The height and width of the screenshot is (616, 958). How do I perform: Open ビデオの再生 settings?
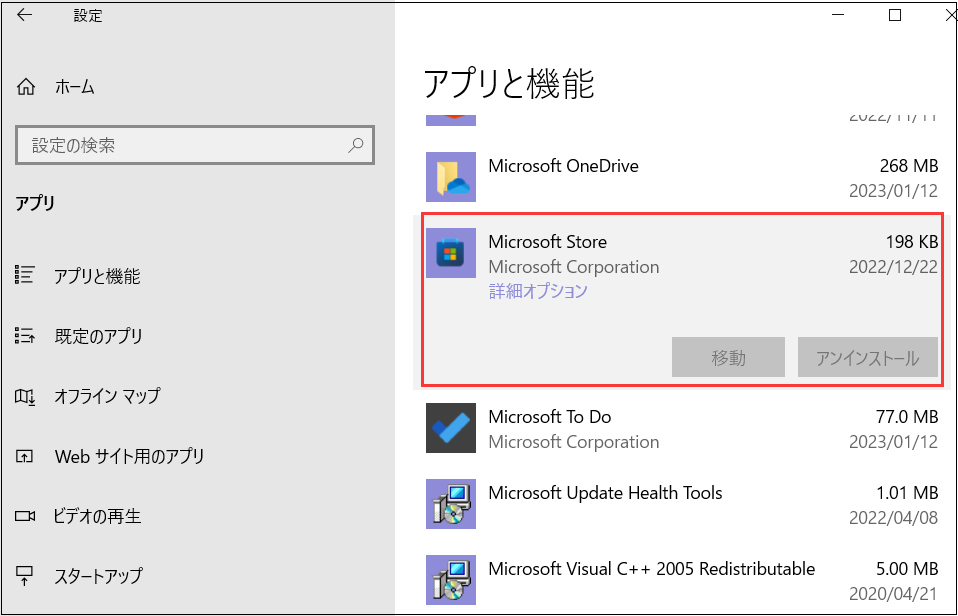pyautogui.click(x=97, y=517)
